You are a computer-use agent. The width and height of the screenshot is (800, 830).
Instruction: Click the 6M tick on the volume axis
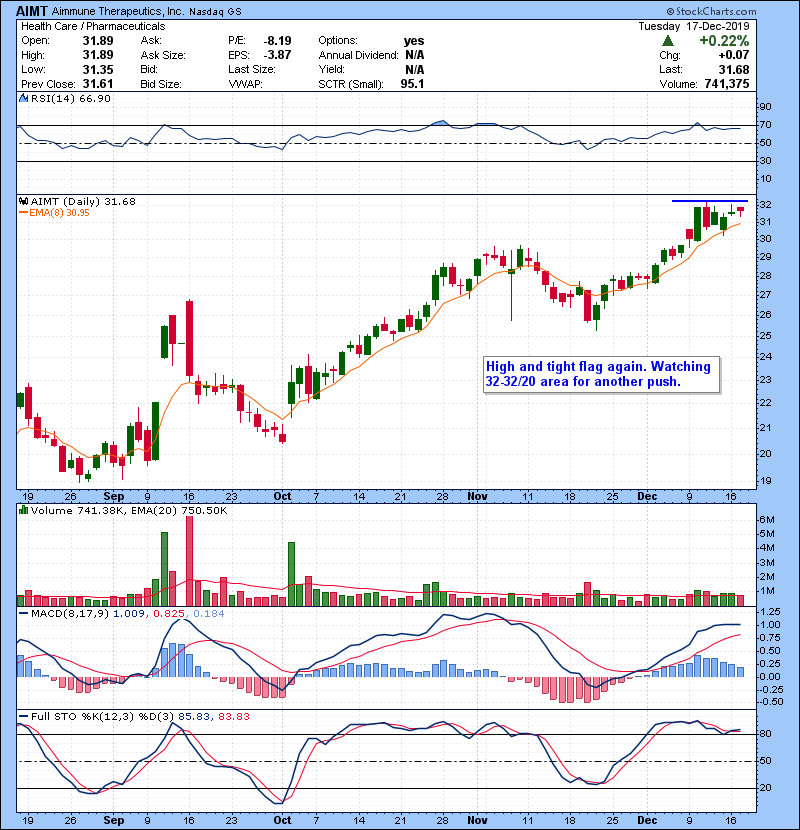767,520
